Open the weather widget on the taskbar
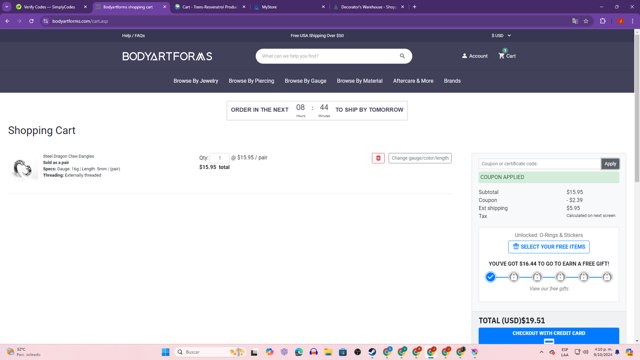640x360 pixels. point(24,352)
